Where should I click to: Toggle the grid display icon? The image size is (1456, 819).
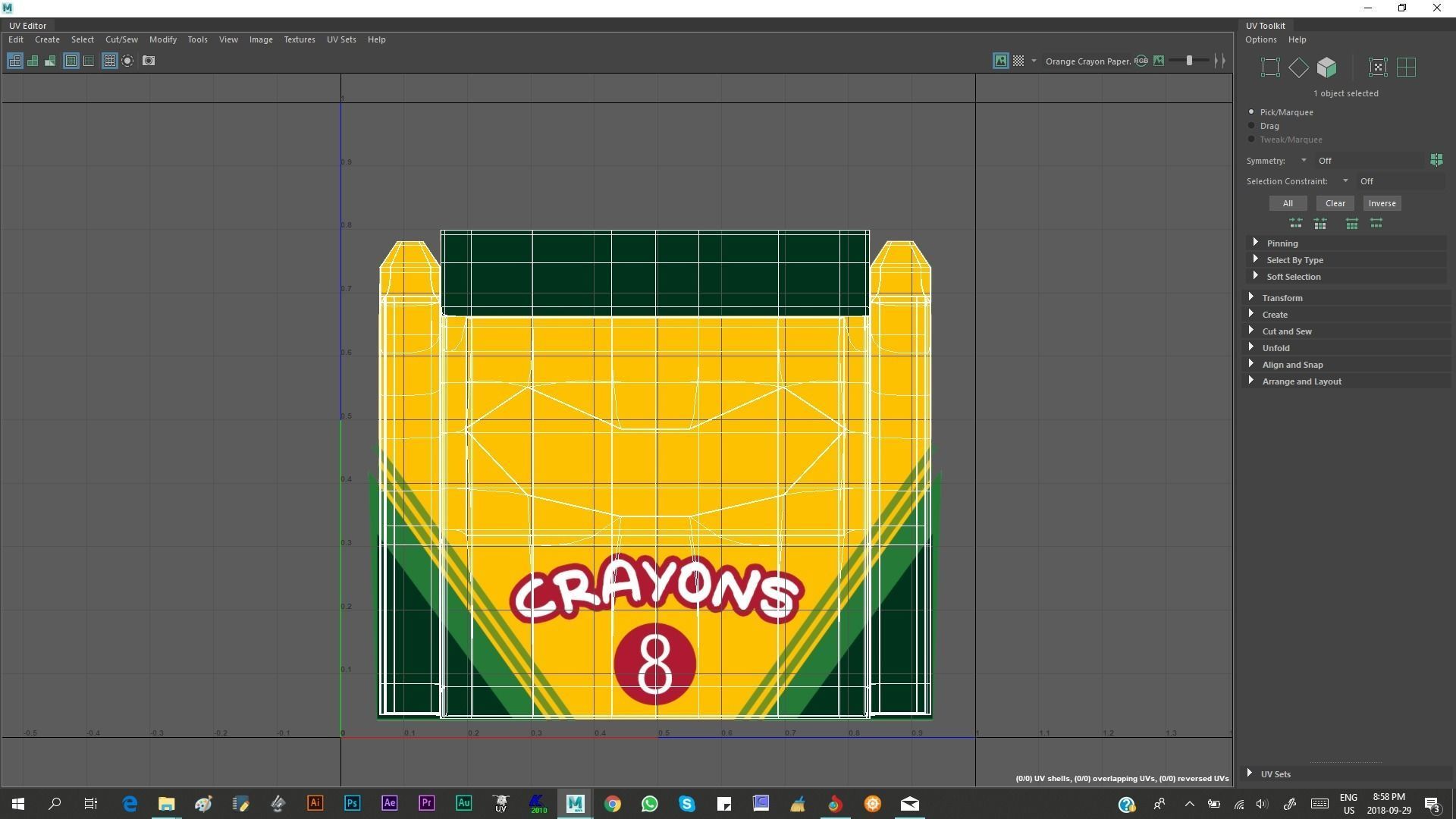click(109, 61)
